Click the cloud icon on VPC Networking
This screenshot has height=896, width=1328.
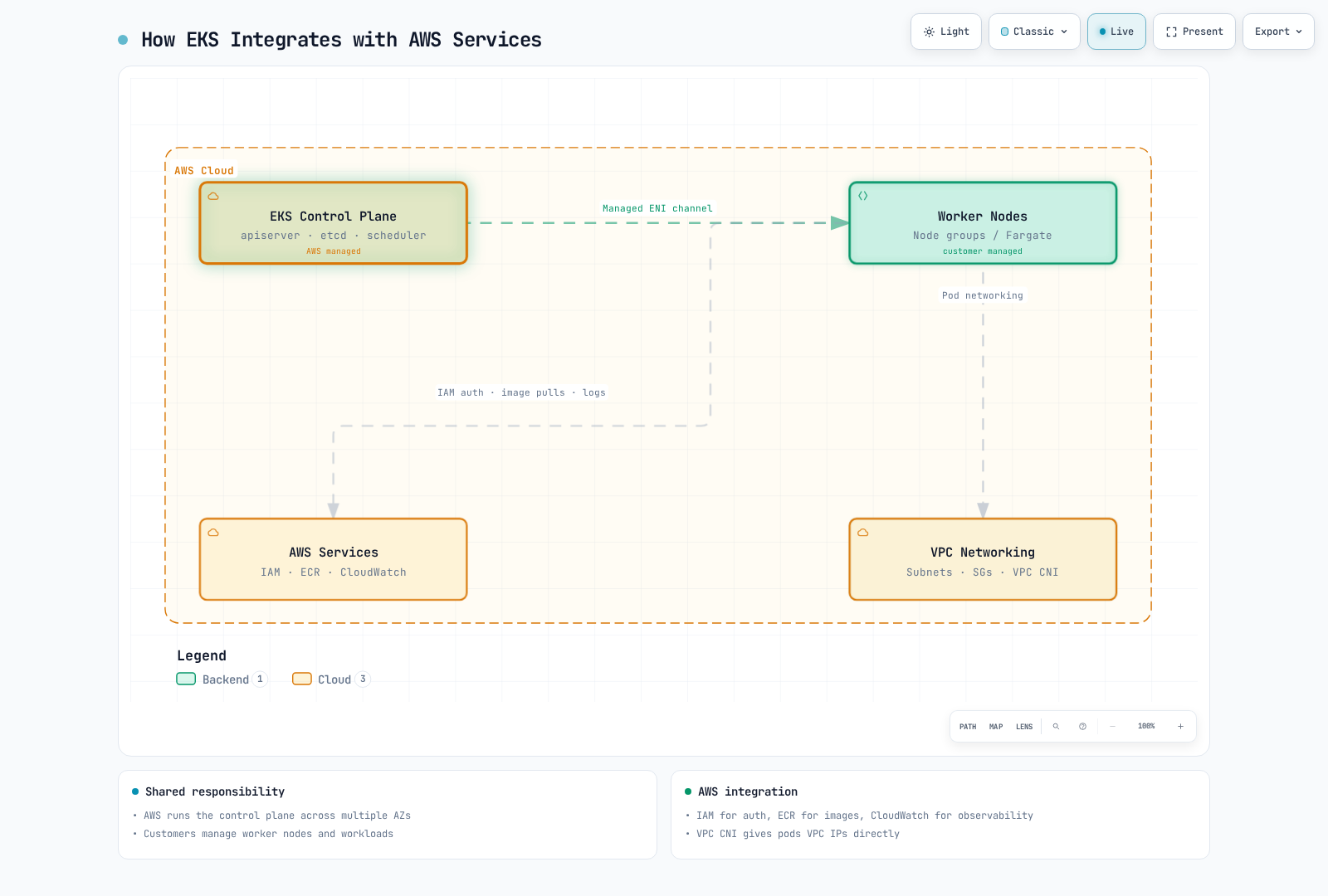pyautogui.click(x=863, y=533)
